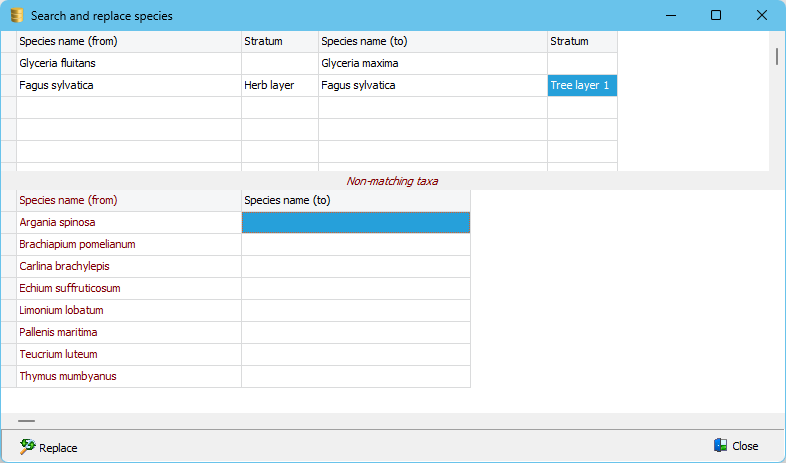Select the Glyceria maxima cell
This screenshot has height=463, width=786.
tap(433, 64)
